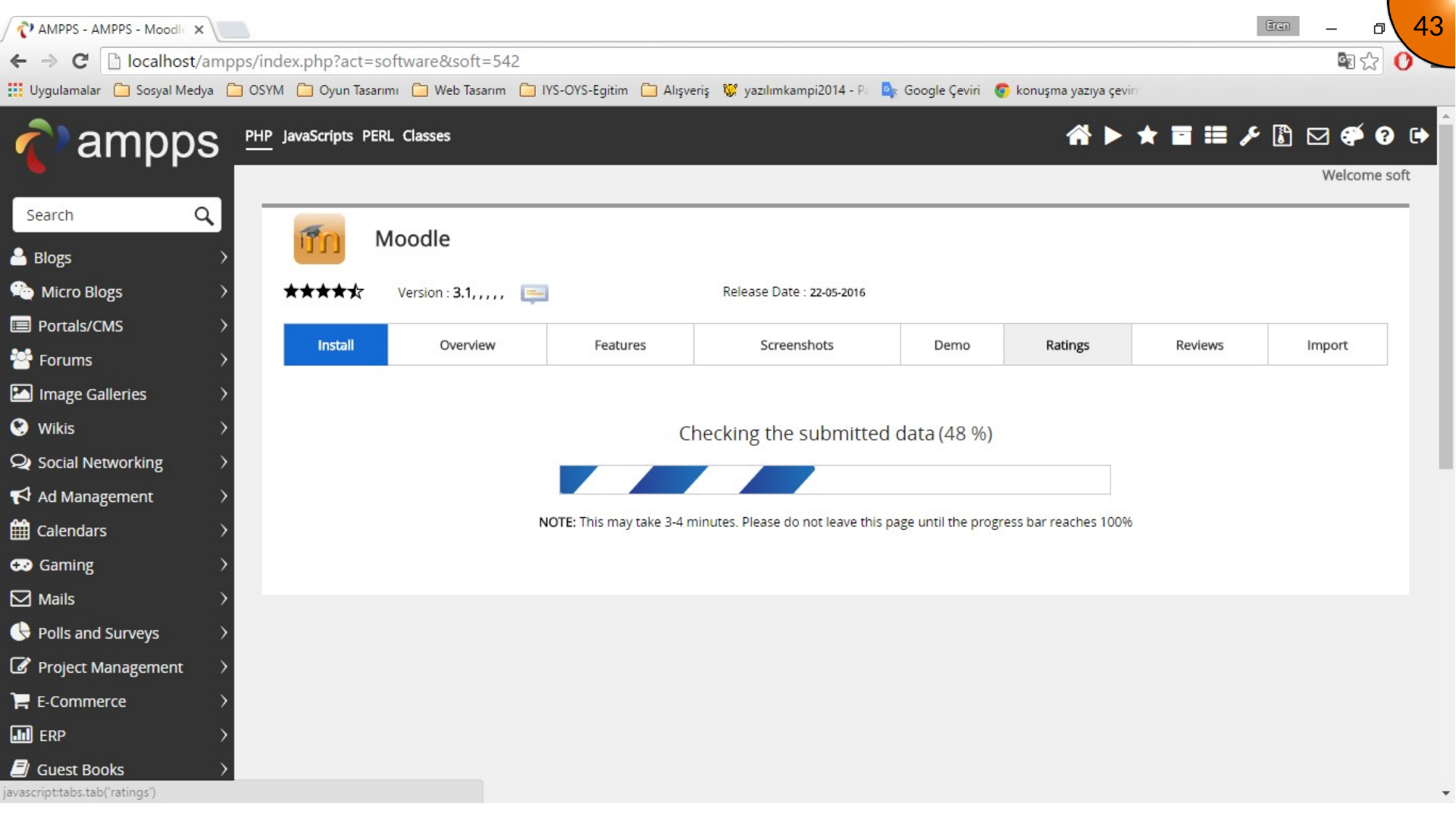Open the Project Management category link
This screenshot has width=1456, height=819.
click(x=110, y=667)
